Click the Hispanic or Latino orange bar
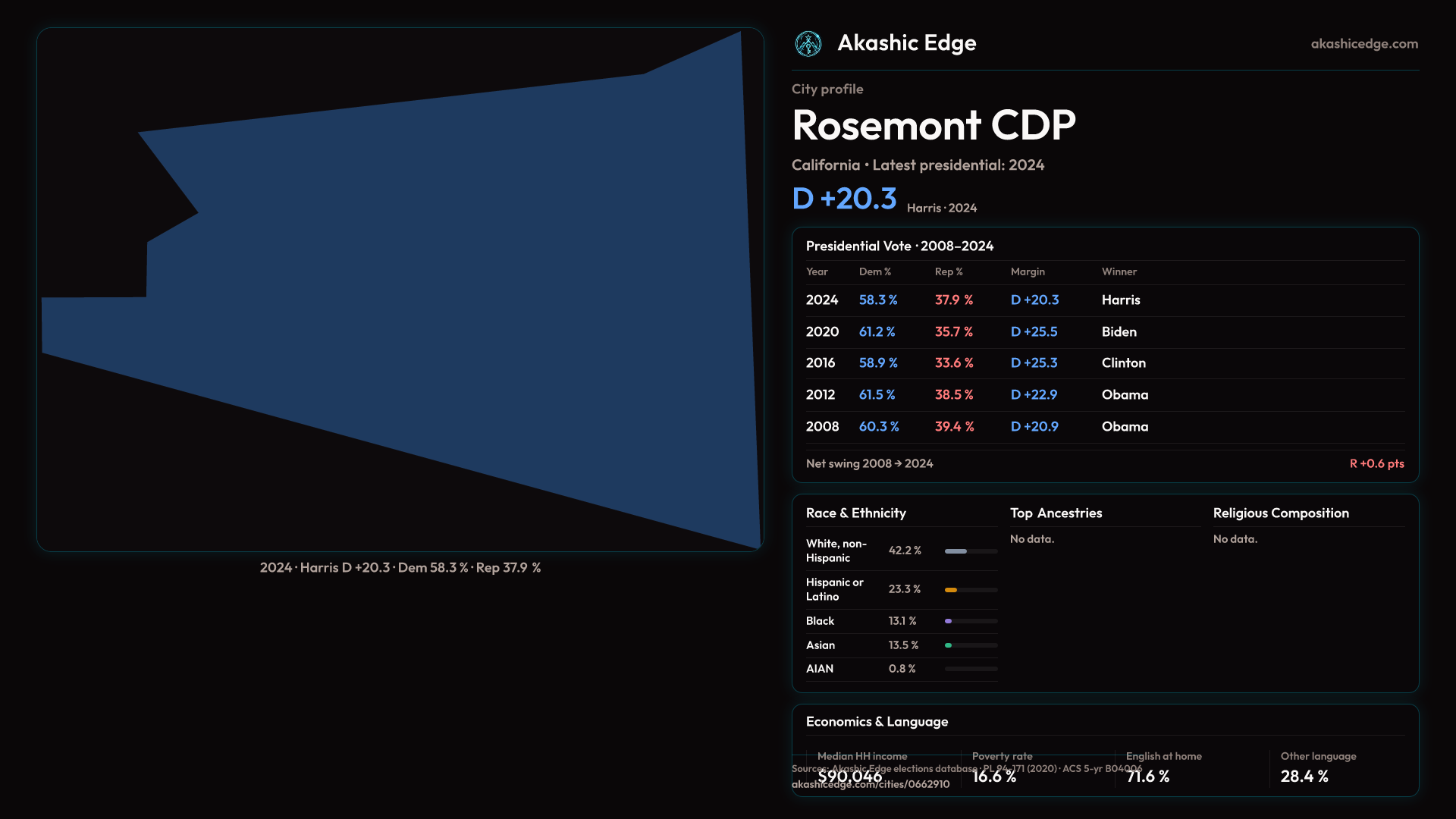The height and width of the screenshot is (819, 1456). tap(952, 590)
